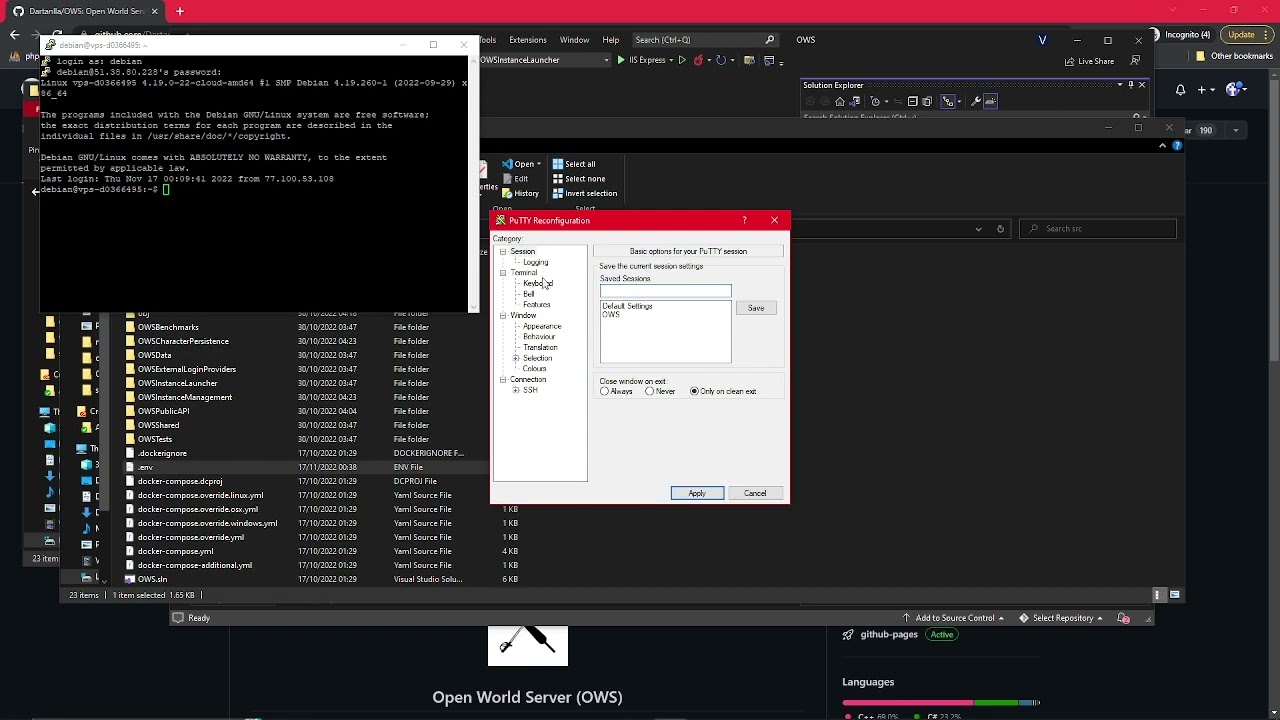Collapse the Connection tree node

pyautogui.click(x=503, y=380)
